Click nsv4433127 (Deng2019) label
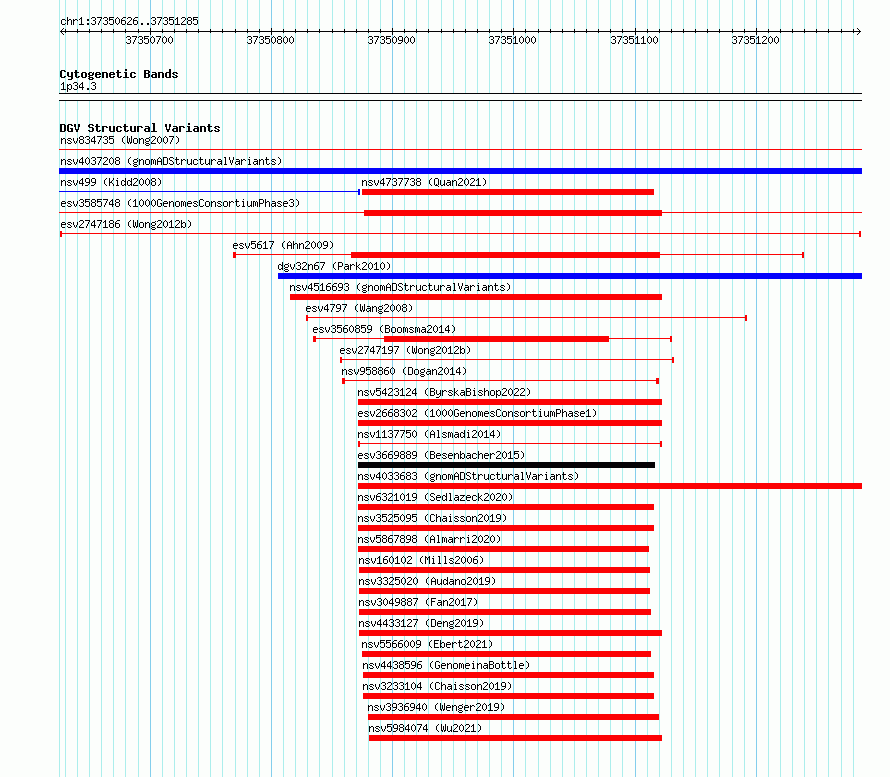Image resolution: width=890 pixels, height=777 pixels. 421,623
